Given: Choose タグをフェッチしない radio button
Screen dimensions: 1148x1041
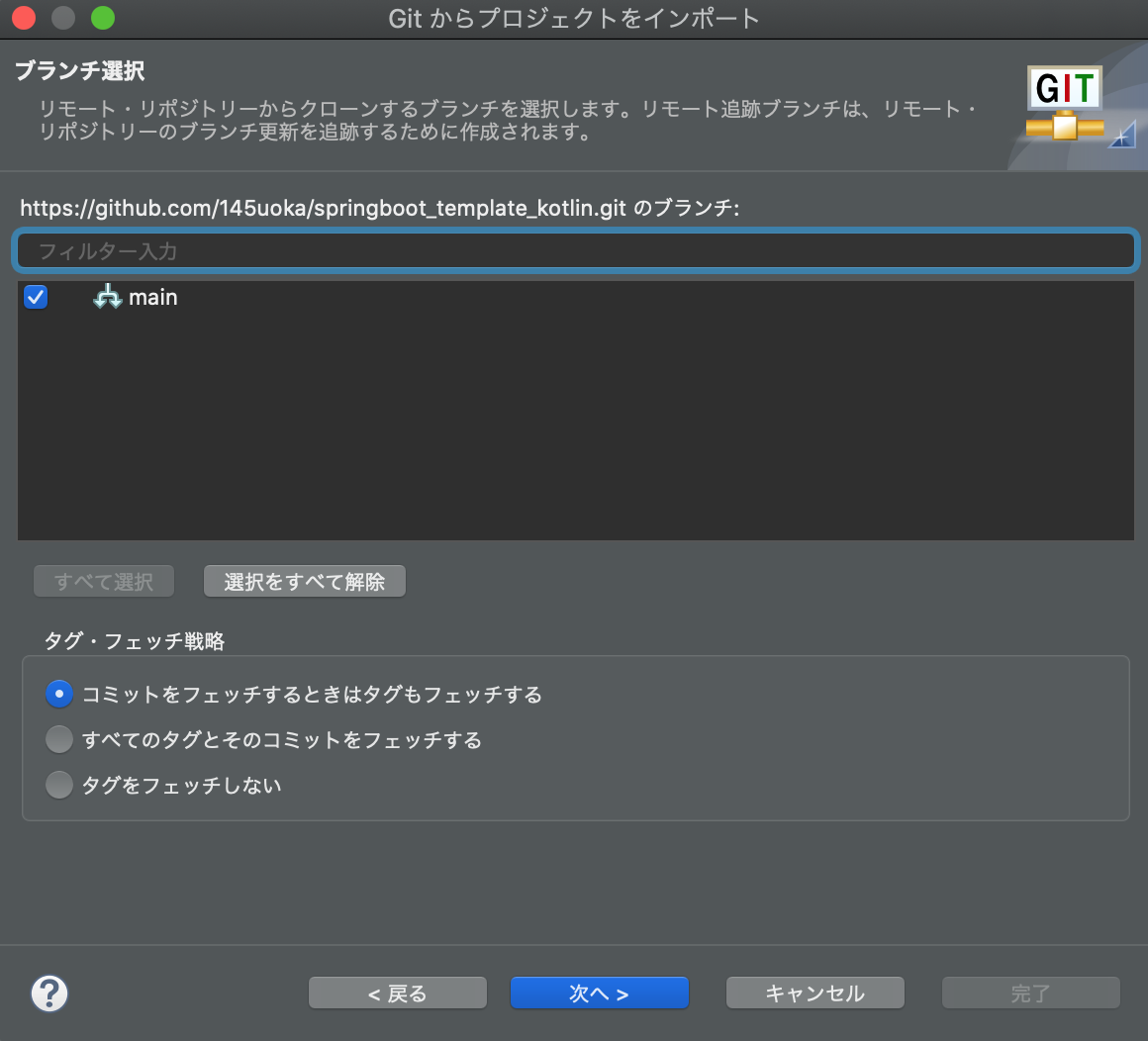Looking at the screenshot, I should pyautogui.click(x=58, y=785).
